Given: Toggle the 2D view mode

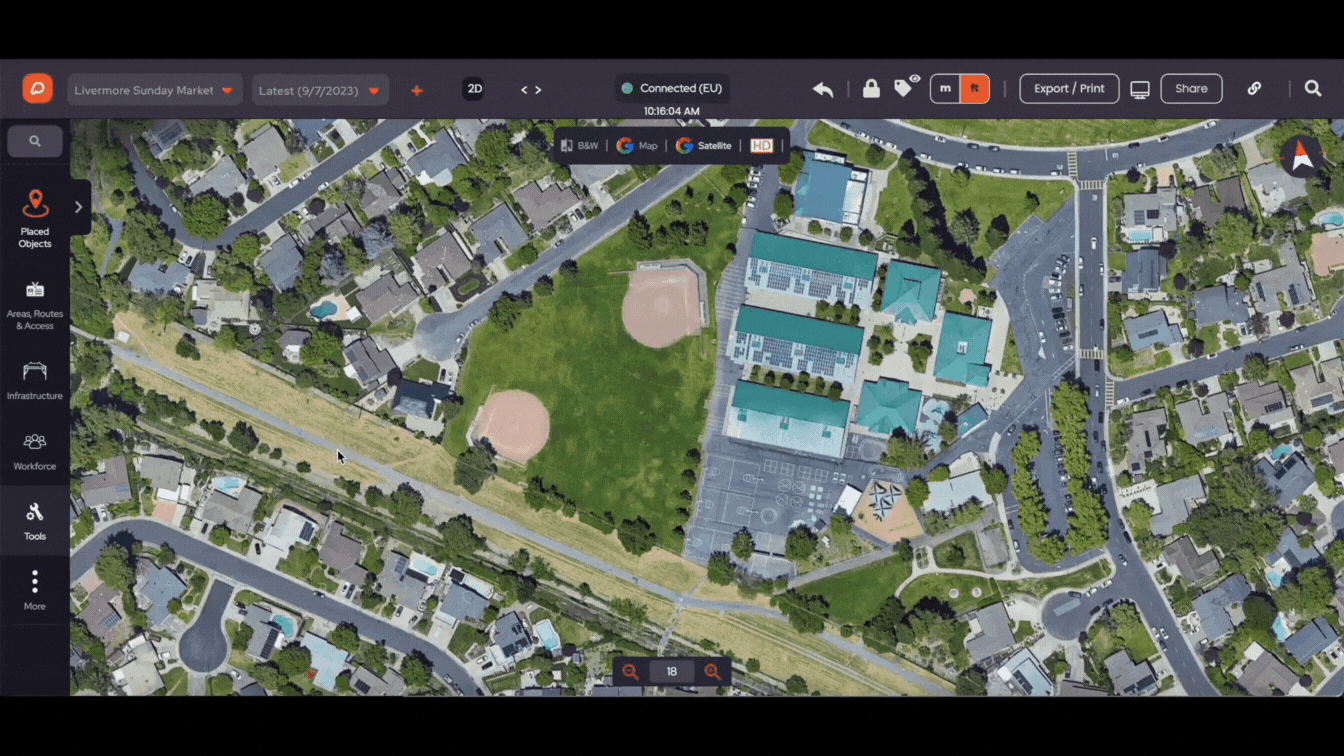Looking at the screenshot, I should click(475, 89).
